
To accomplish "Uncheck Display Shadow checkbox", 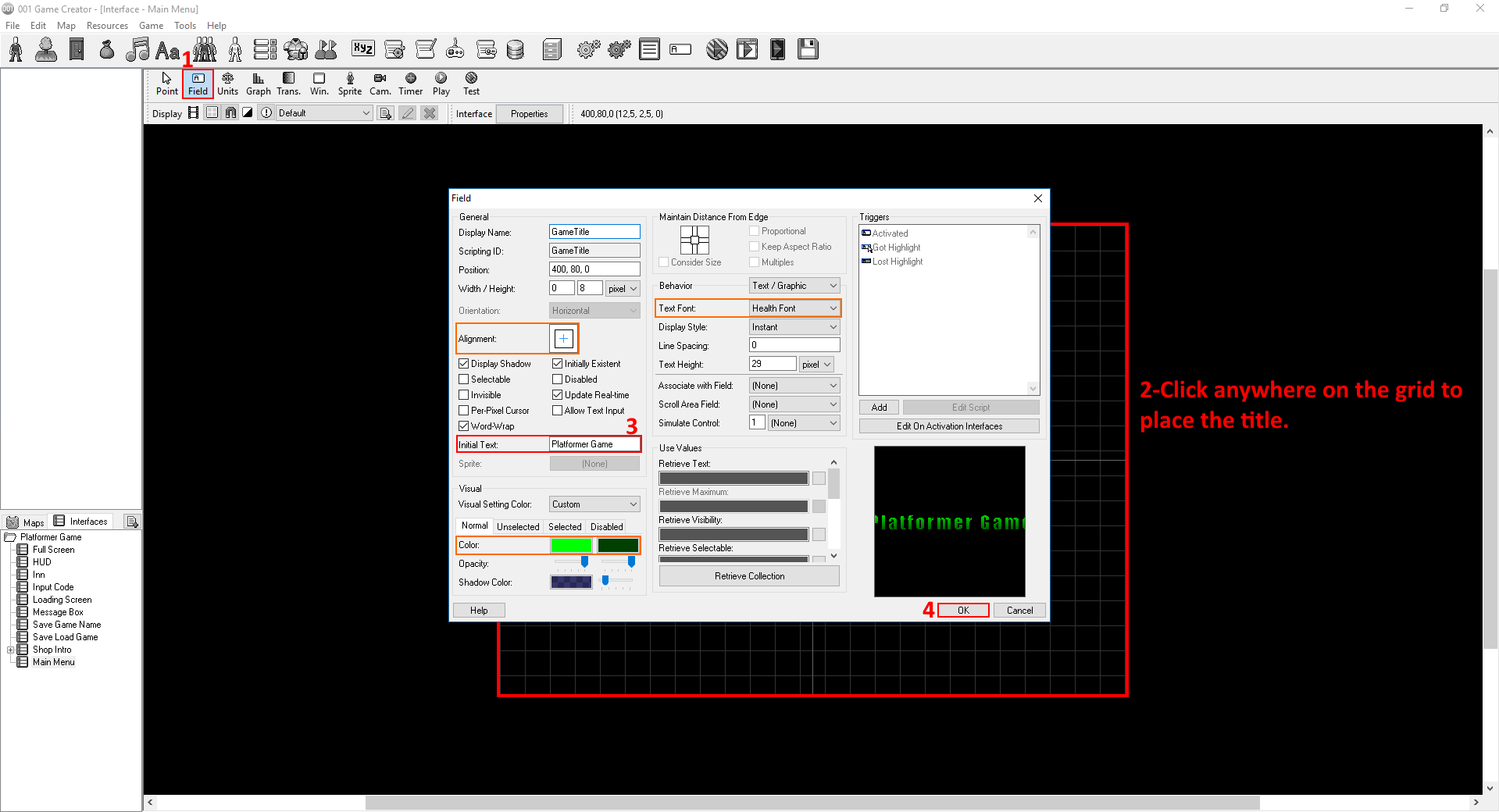I will click(463, 364).
